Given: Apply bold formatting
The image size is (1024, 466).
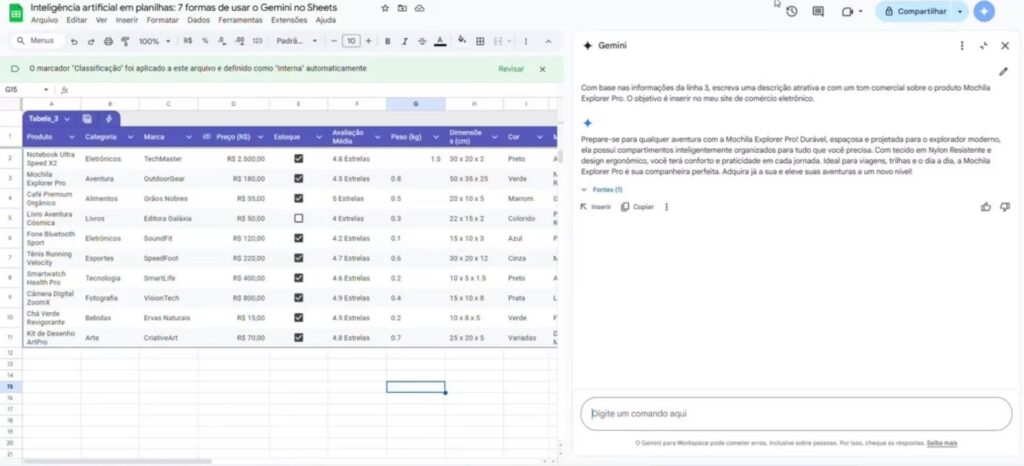Looking at the screenshot, I should point(387,41).
